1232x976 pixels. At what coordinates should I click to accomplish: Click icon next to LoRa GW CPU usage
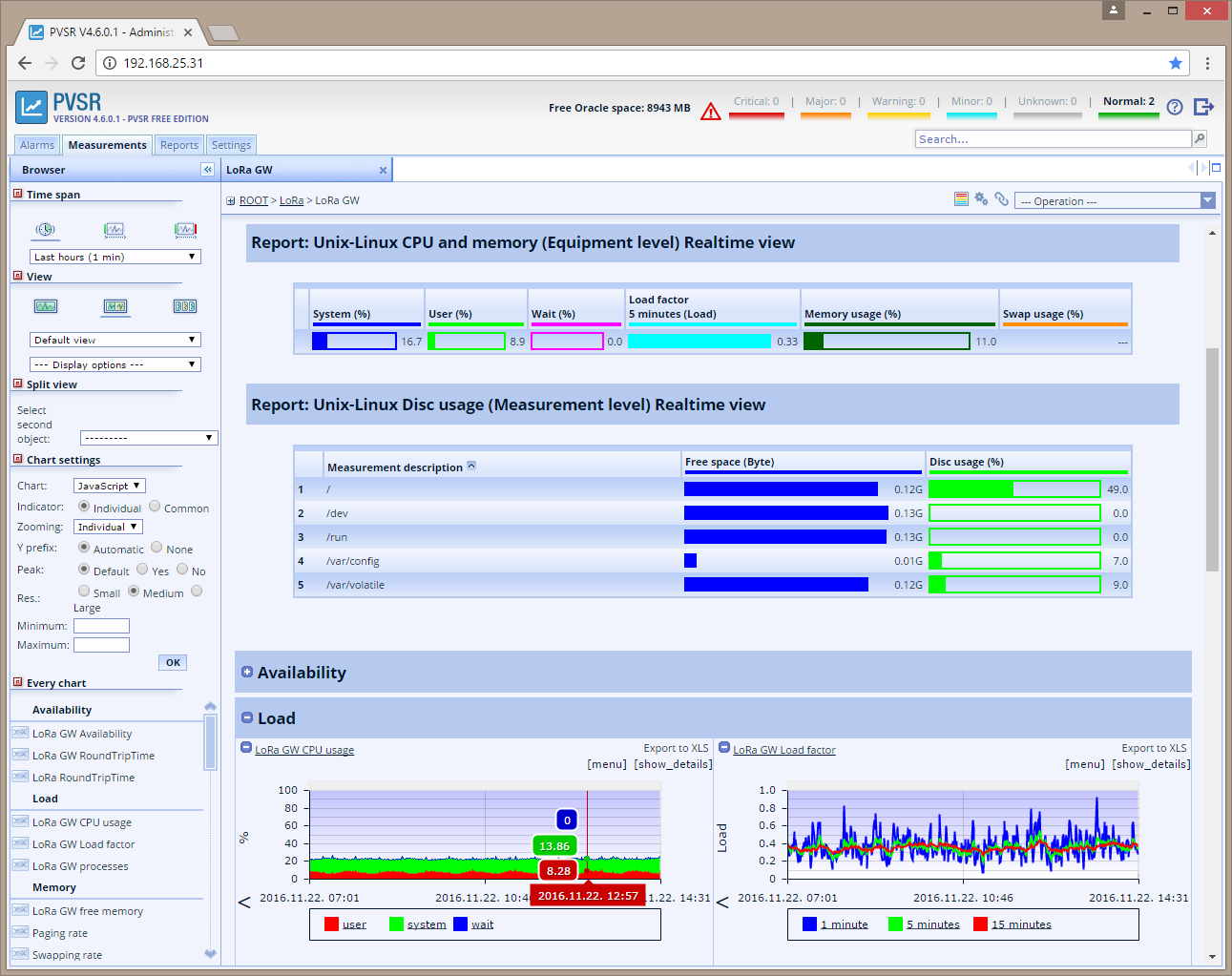click(x=20, y=821)
